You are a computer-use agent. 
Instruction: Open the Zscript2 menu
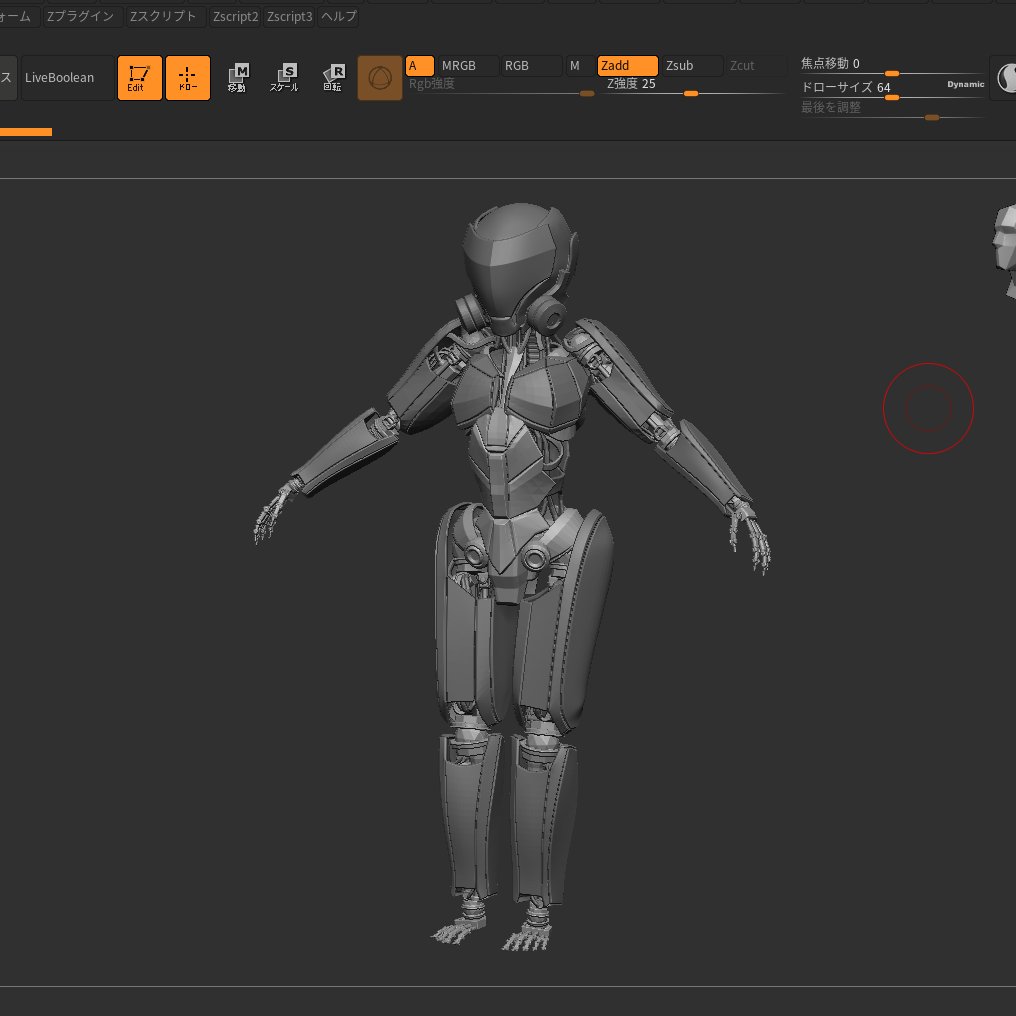[x=235, y=17]
